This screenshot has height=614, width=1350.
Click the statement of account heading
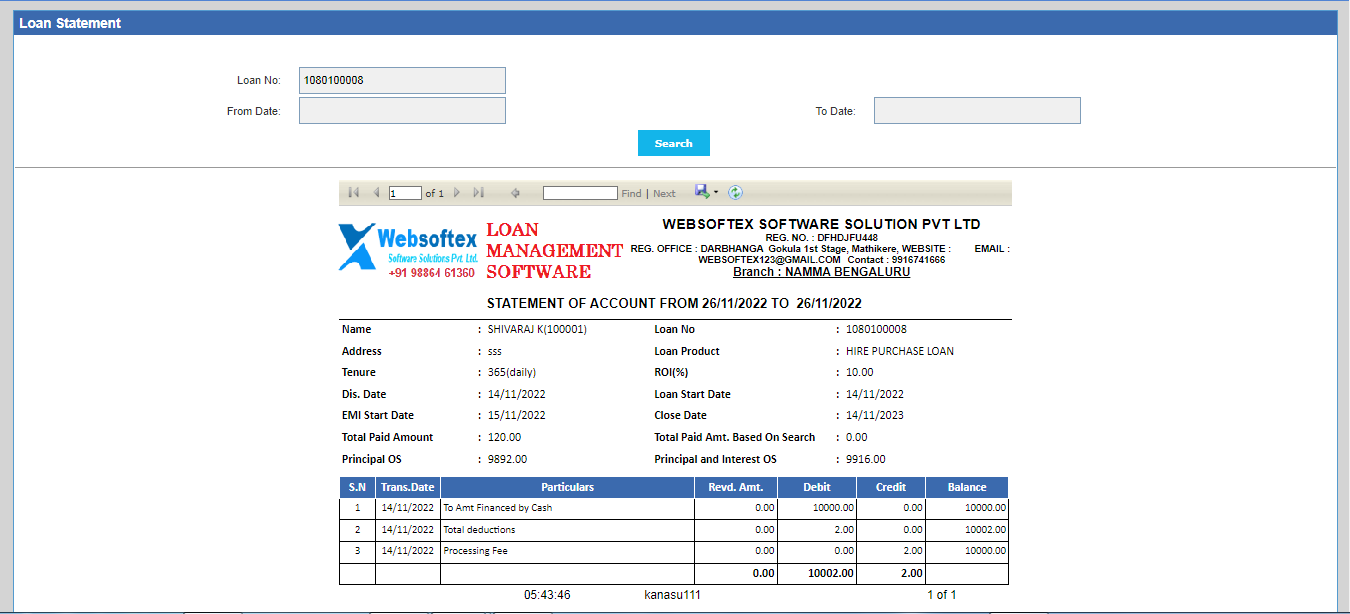tap(674, 303)
